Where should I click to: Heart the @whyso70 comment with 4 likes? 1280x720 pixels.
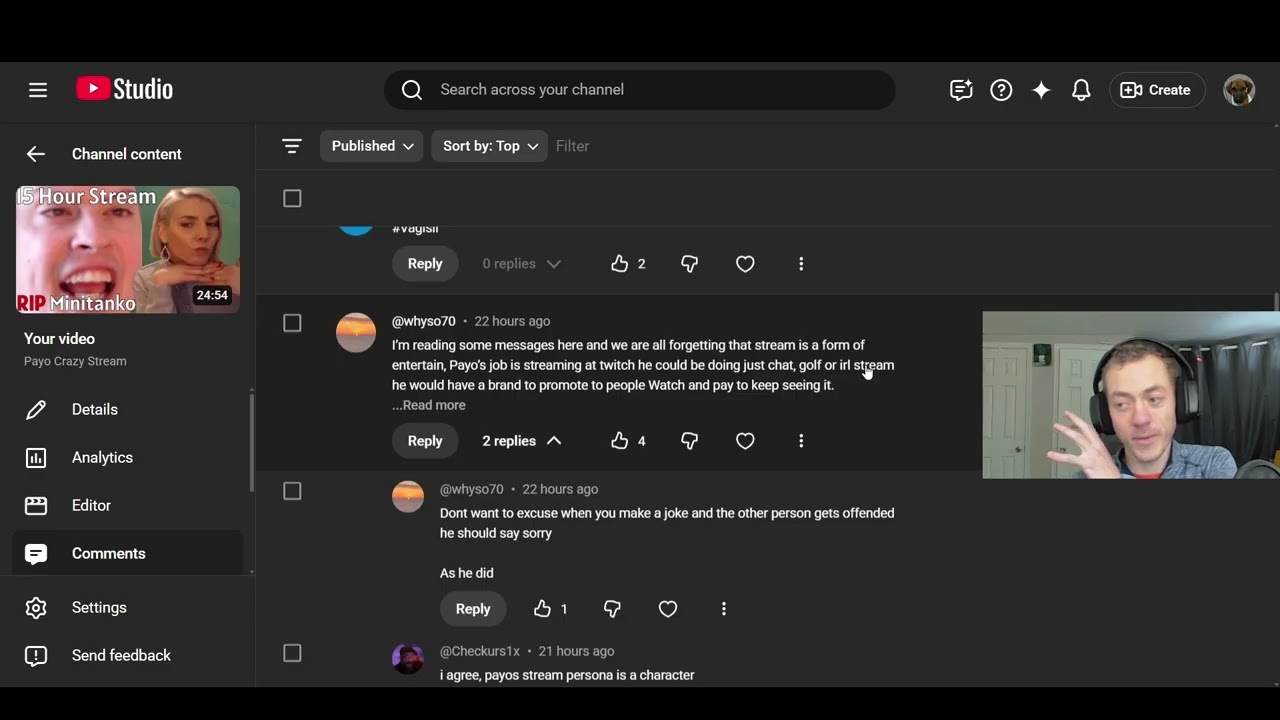click(745, 441)
